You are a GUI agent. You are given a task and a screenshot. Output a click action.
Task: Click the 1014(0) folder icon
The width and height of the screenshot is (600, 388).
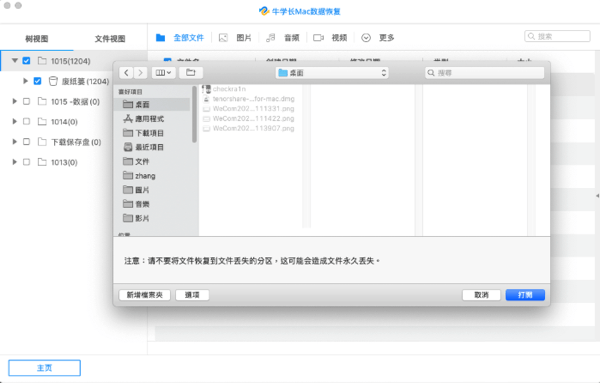(x=42, y=122)
